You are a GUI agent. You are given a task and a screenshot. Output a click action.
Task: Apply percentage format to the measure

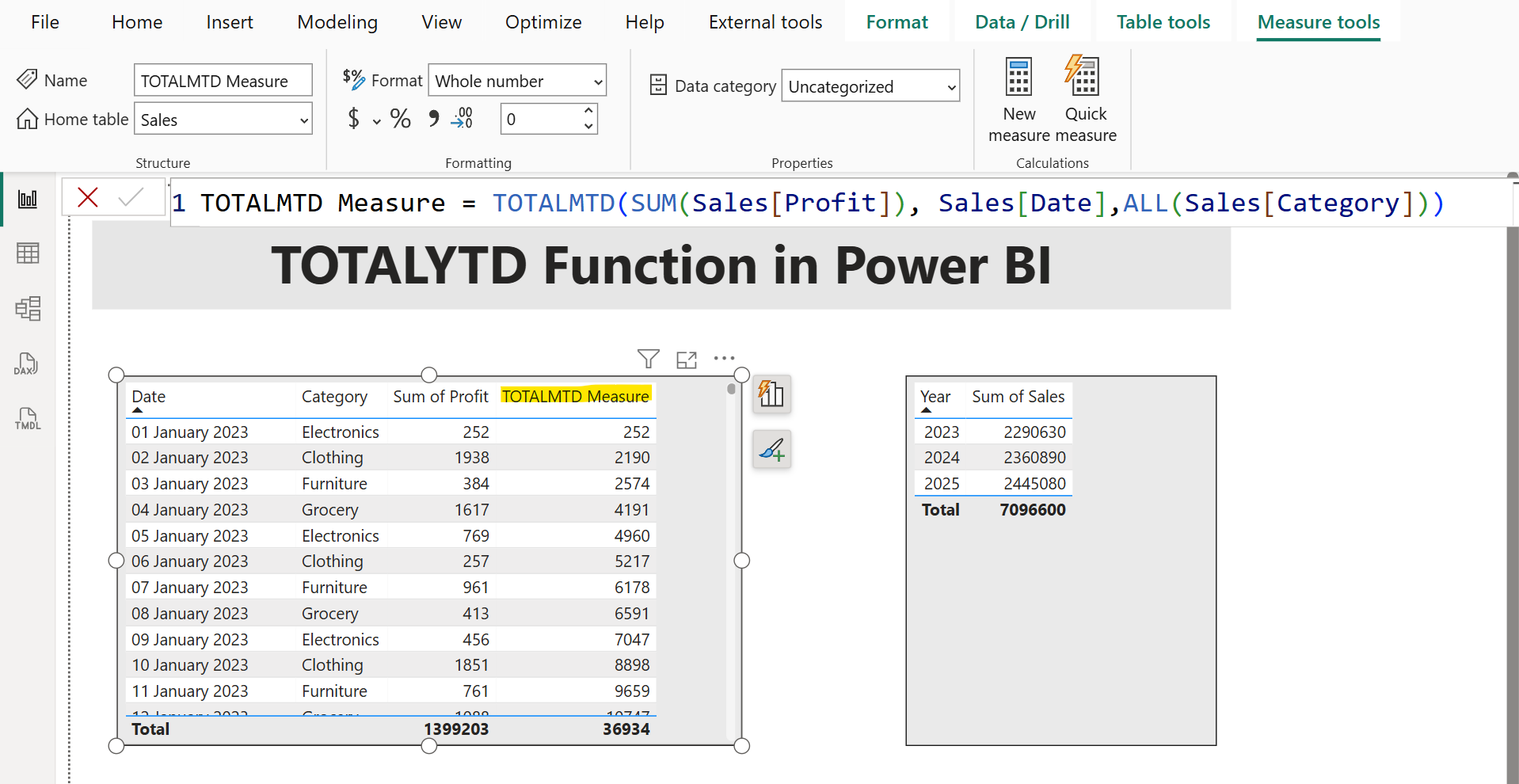click(x=400, y=118)
